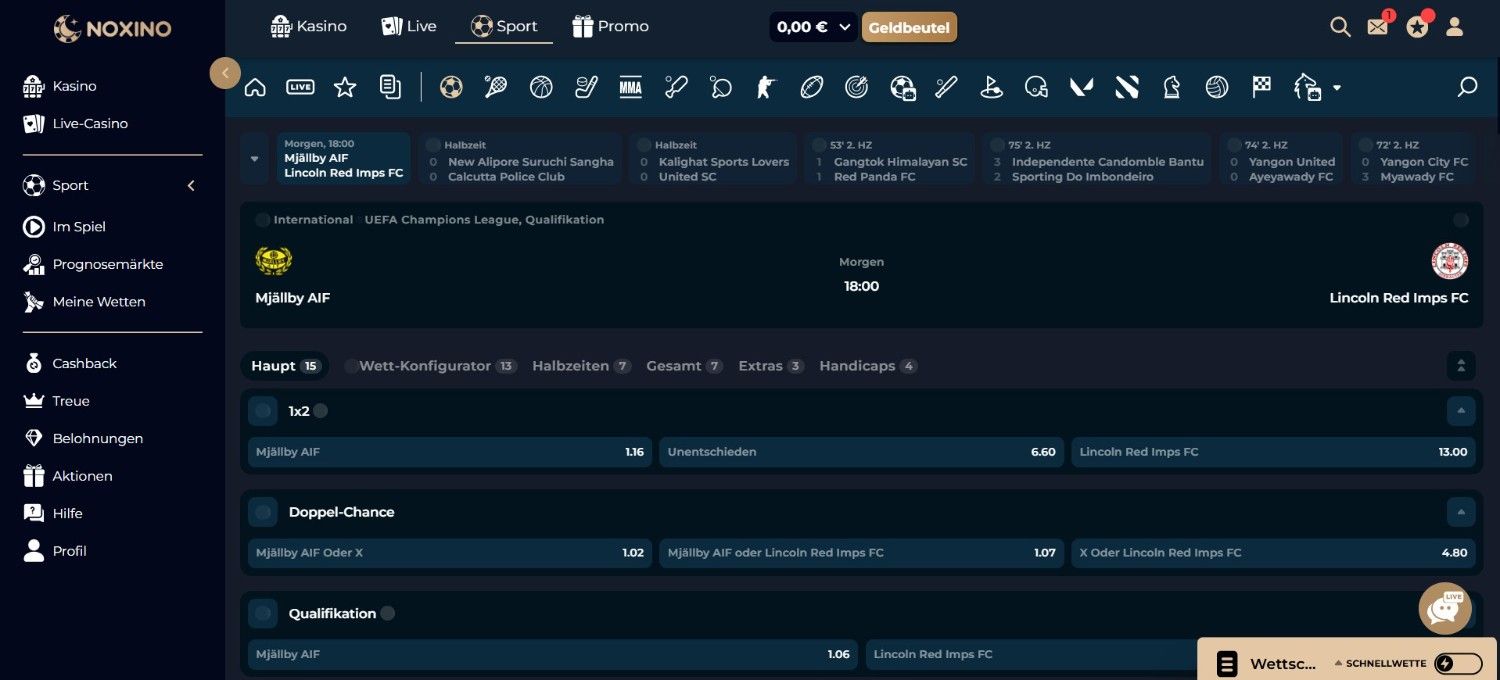Open the sportsbook home icon

pos(255,88)
